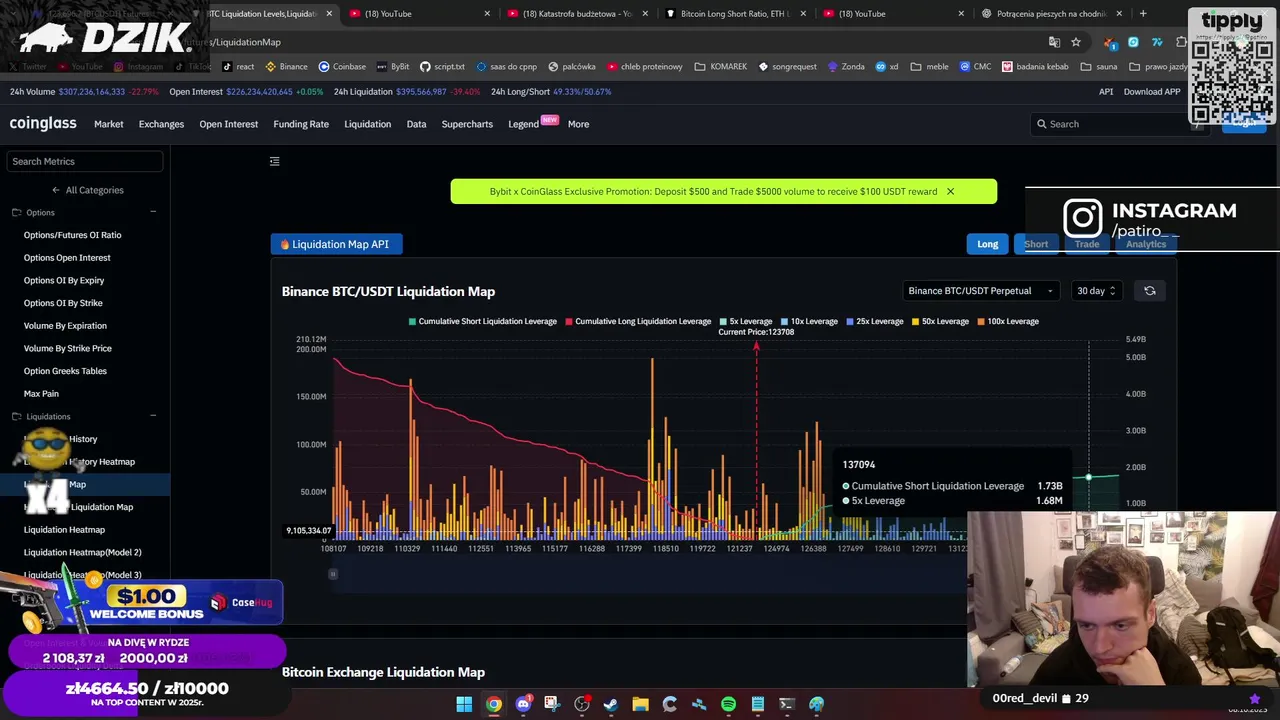Image resolution: width=1280 pixels, height=720 pixels.
Task: Toggle the 5x Leverage legend series
Action: pyautogui.click(x=746, y=322)
